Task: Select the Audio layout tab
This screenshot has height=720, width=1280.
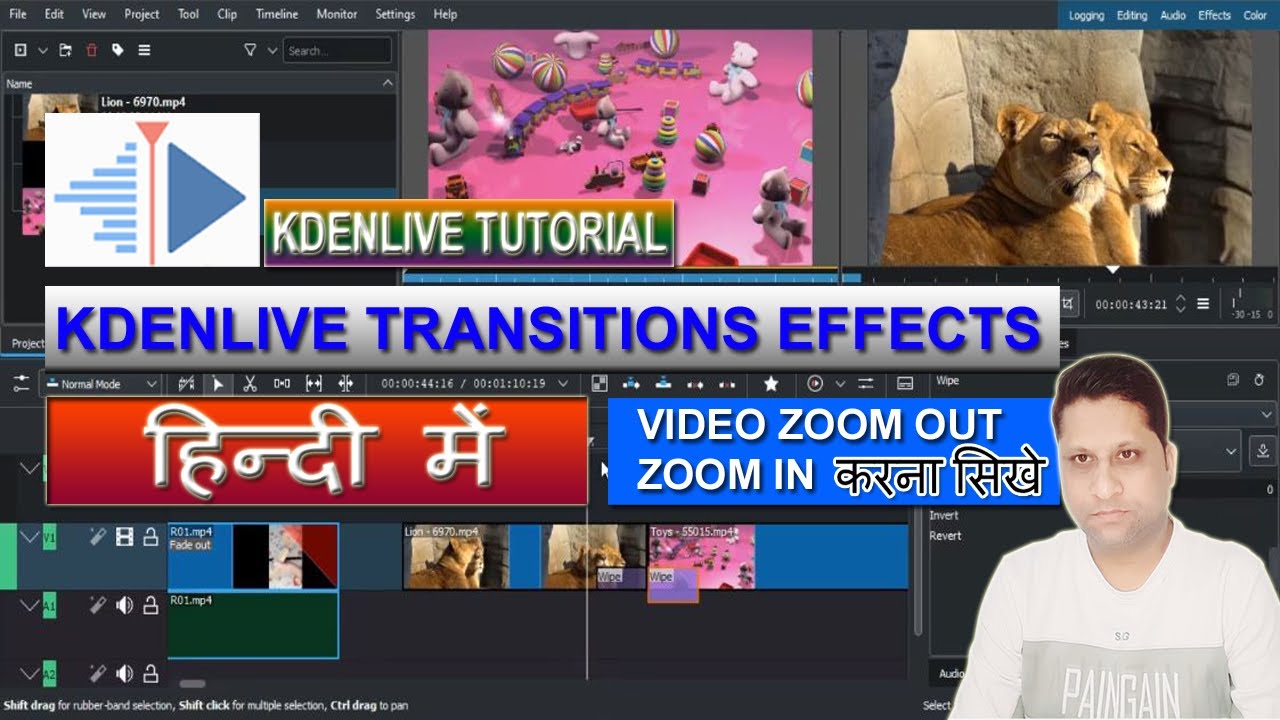Action: 1173,15
